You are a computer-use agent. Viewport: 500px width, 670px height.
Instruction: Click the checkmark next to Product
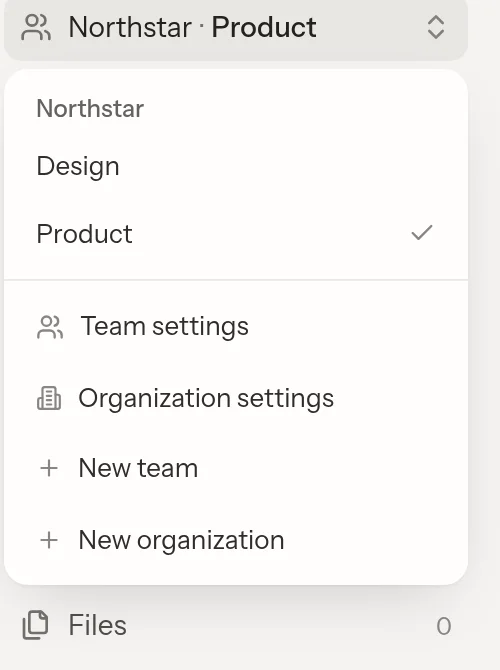[x=422, y=233]
